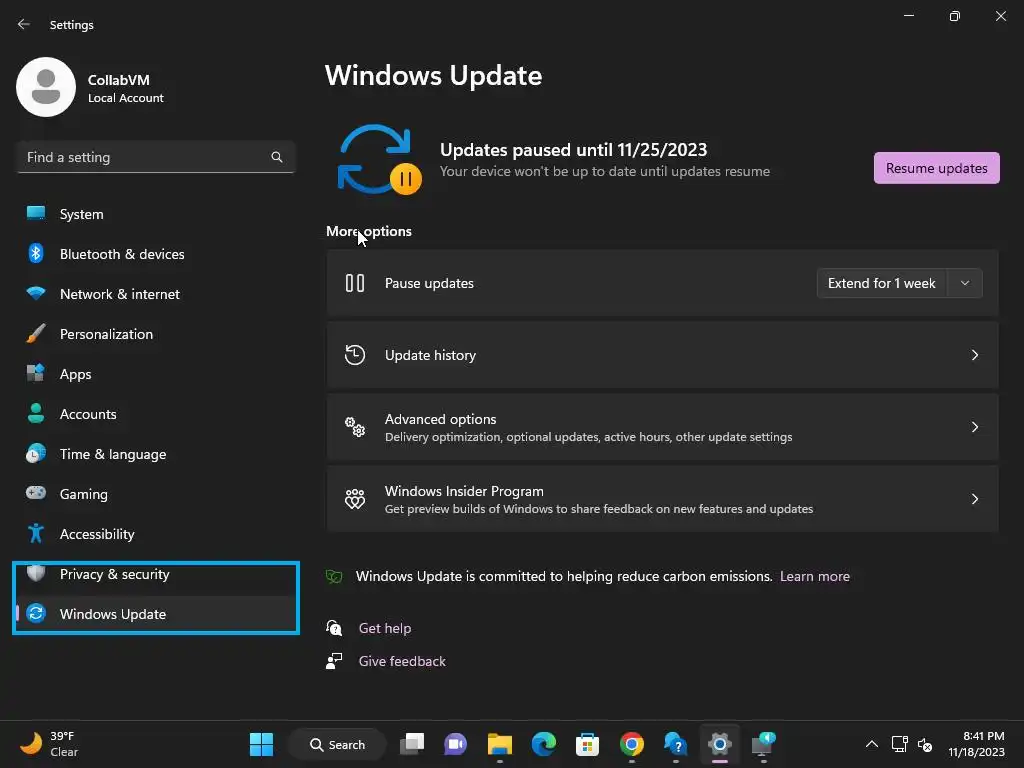Click the pause icon beside Pause updates
The width and height of the screenshot is (1024, 768).
tap(355, 283)
